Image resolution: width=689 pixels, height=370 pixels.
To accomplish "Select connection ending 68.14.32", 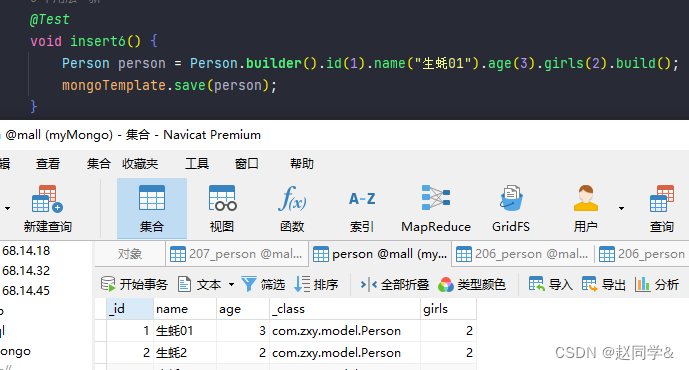I will coord(26,271).
